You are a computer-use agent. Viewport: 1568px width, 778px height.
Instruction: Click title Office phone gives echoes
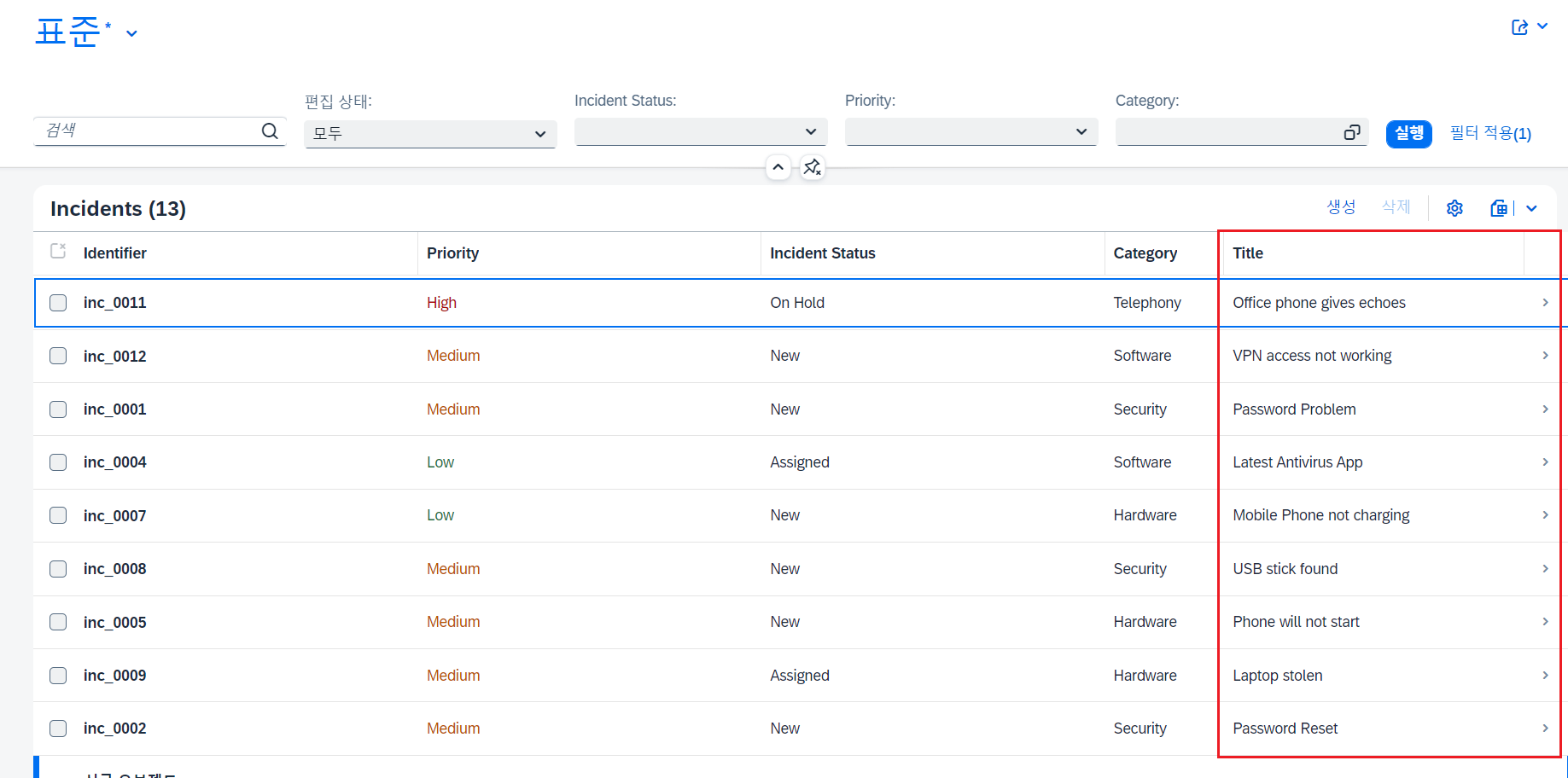1319,303
